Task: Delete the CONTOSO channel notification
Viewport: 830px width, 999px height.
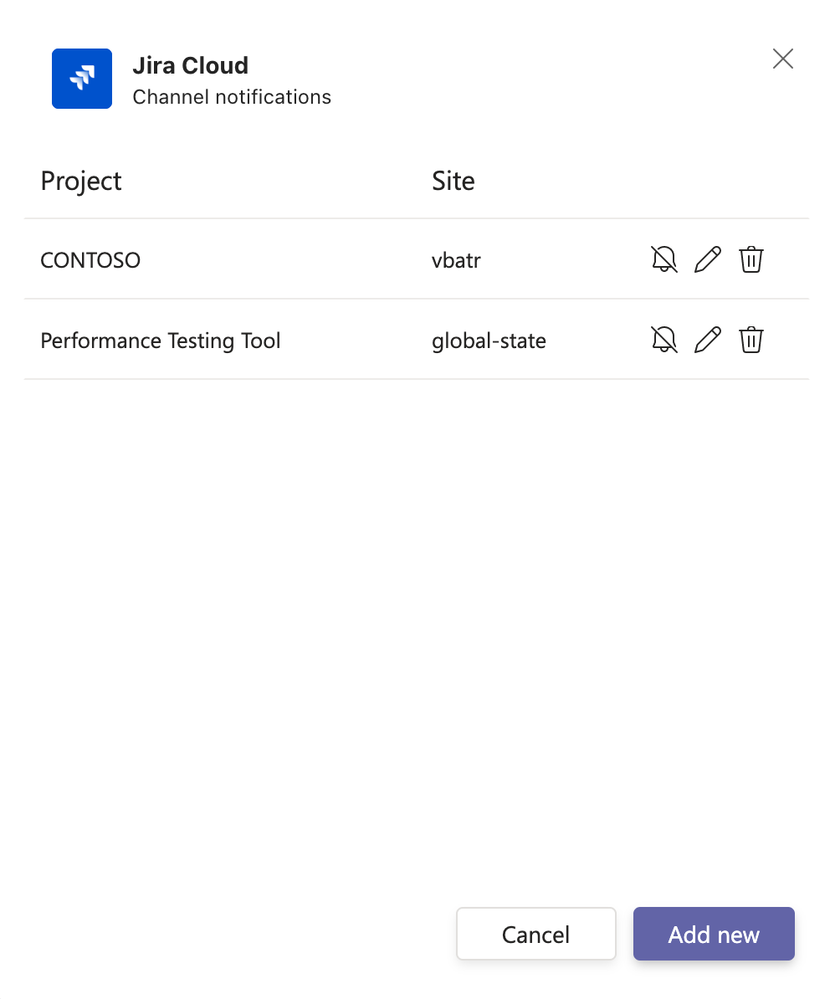Action: coord(751,259)
